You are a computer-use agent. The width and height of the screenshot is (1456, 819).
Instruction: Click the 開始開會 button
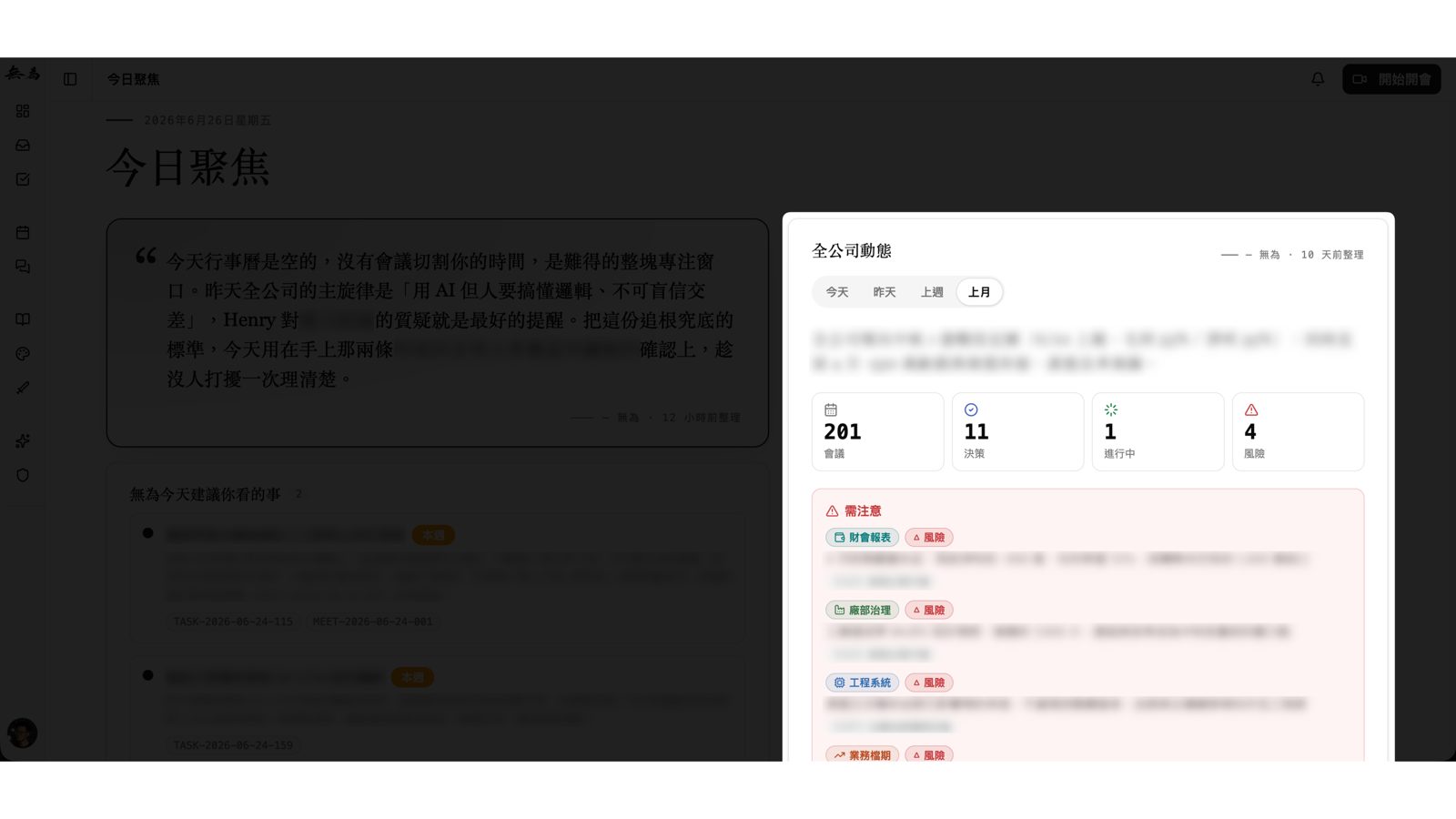click(x=1391, y=79)
